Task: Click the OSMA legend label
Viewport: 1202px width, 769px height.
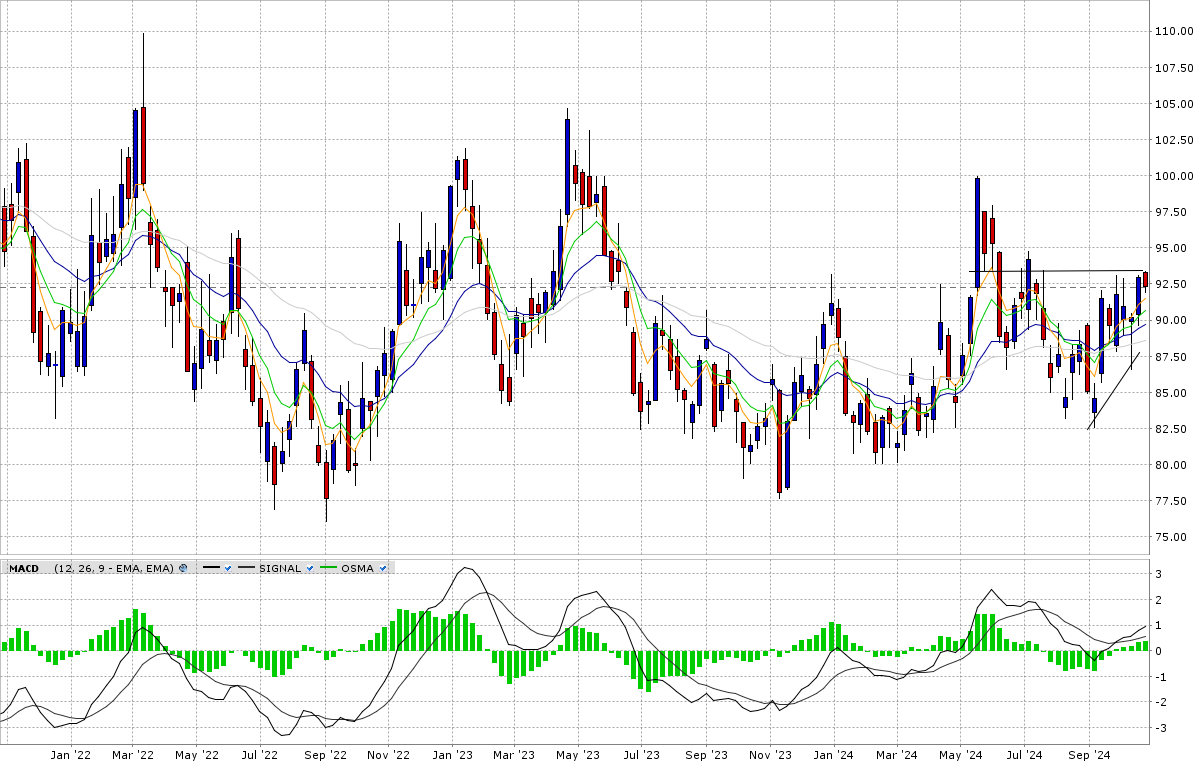Action: coord(358,568)
